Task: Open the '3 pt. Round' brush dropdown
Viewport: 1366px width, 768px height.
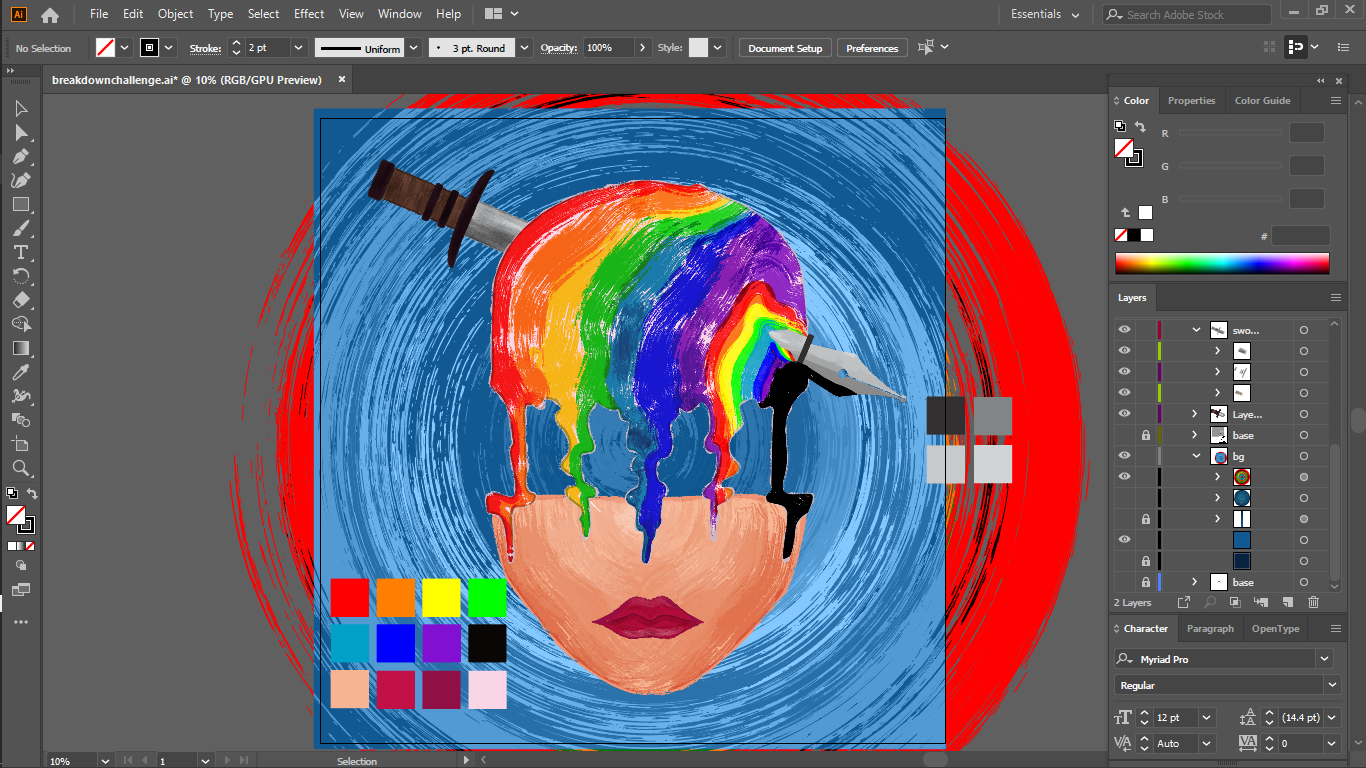Action: (x=525, y=48)
